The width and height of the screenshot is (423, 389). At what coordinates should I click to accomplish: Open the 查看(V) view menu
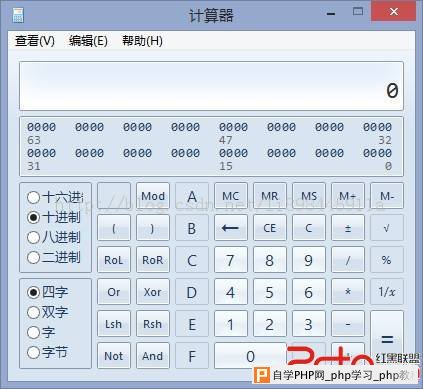tap(35, 41)
